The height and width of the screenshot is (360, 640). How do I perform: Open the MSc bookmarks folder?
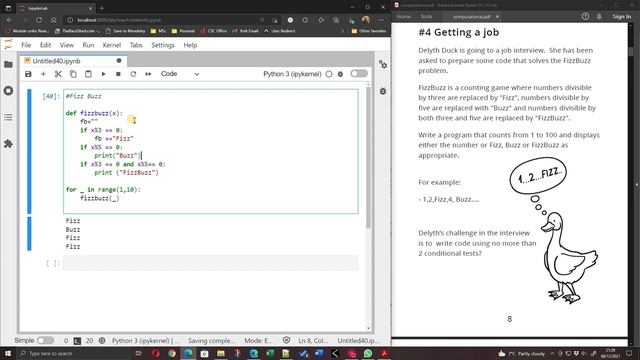(x=158, y=31)
